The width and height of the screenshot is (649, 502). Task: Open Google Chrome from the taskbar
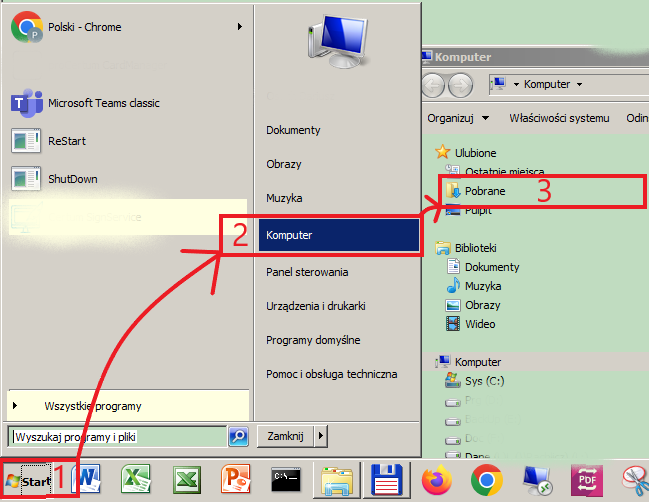coord(486,480)
